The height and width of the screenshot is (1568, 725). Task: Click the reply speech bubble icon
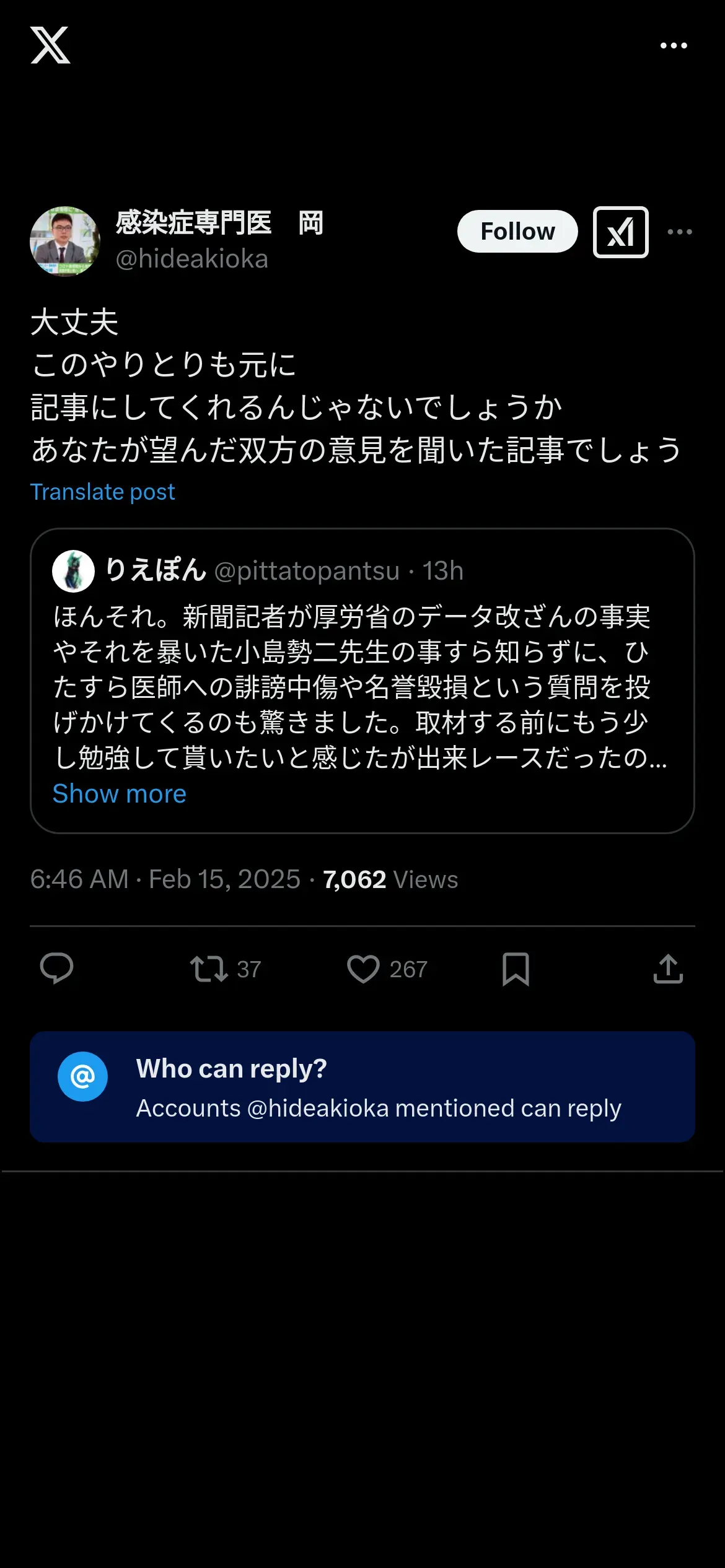click(x=56, y=969)
